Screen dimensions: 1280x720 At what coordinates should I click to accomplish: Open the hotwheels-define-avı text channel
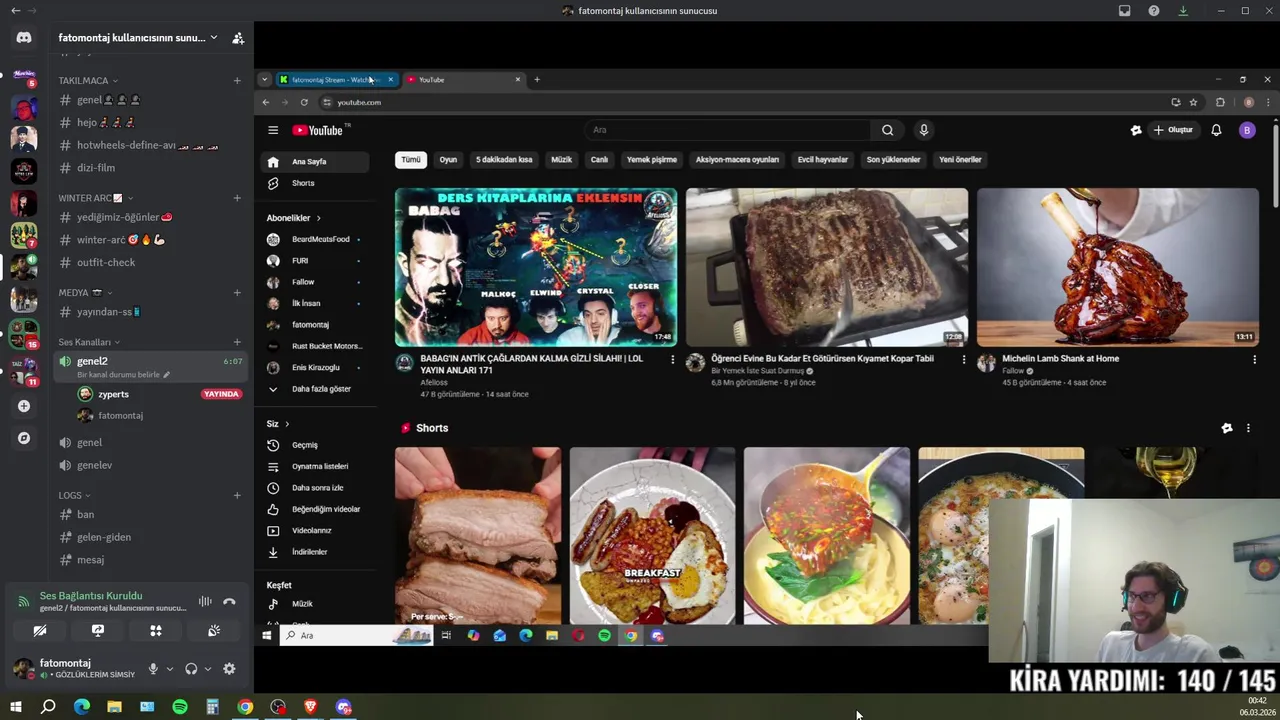click(150, 145)
